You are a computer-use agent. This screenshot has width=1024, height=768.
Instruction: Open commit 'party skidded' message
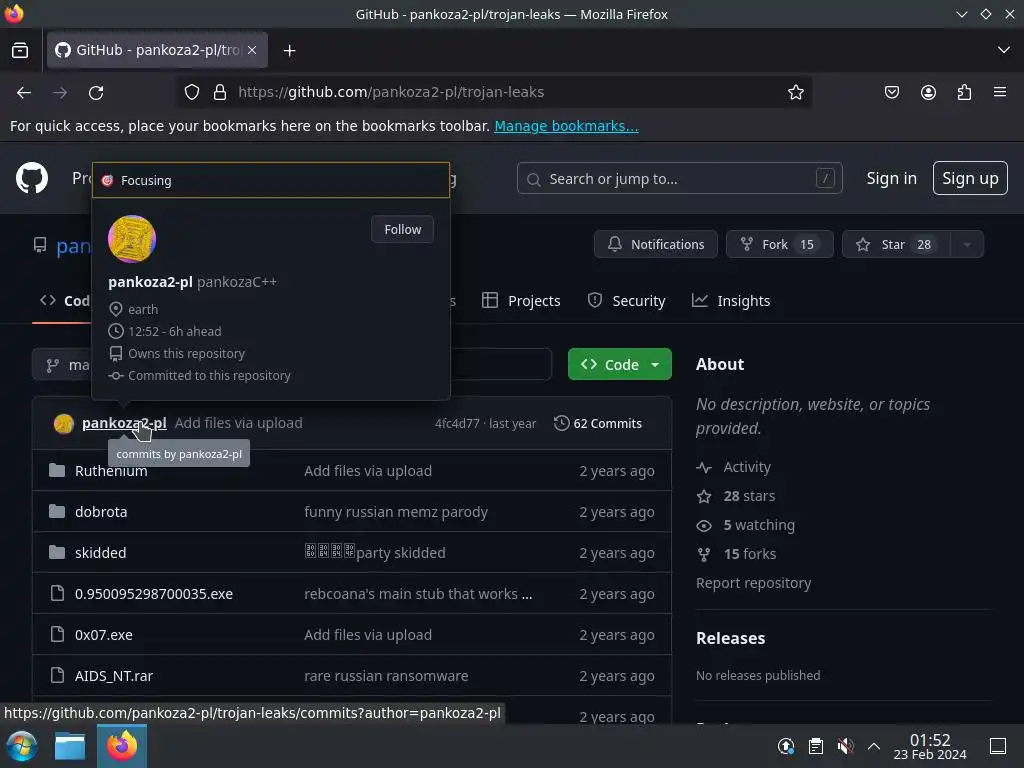(x=375, y=553)
